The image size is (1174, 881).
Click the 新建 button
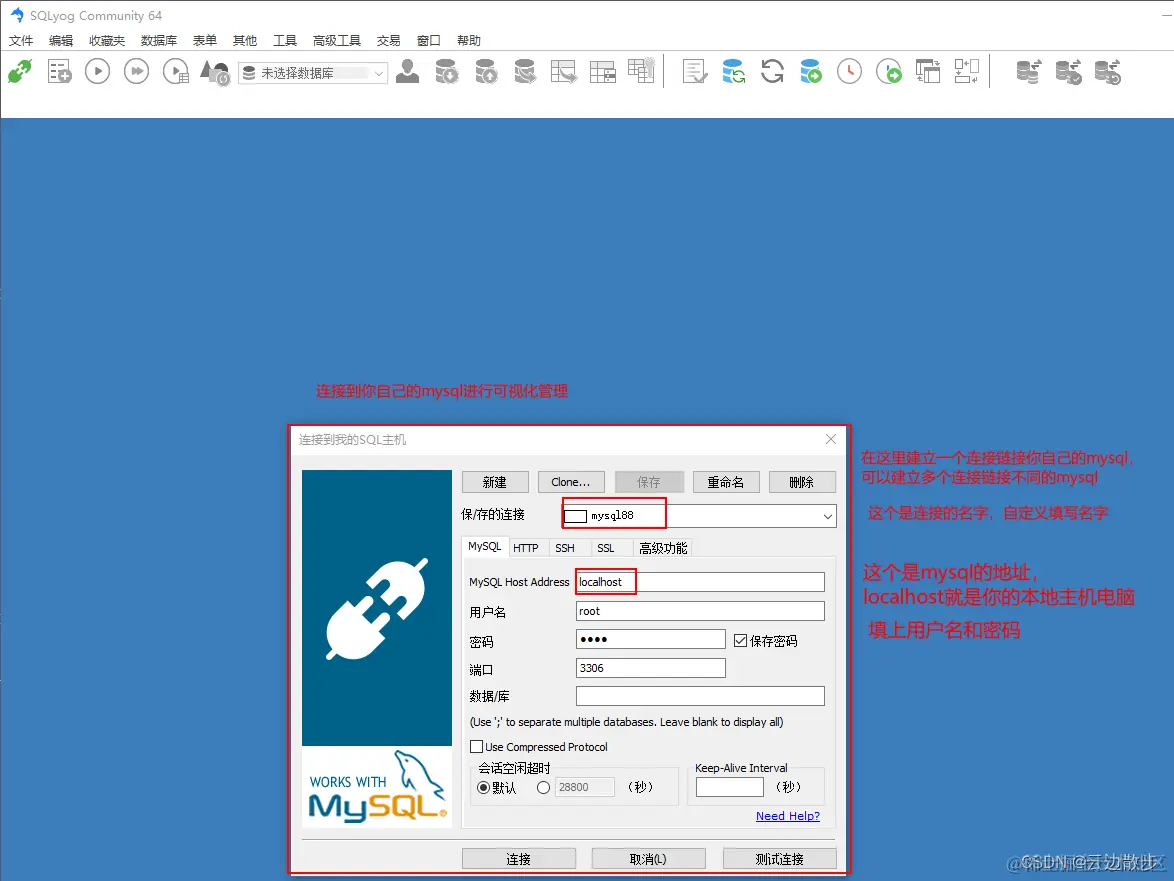(x=495, y=482)
